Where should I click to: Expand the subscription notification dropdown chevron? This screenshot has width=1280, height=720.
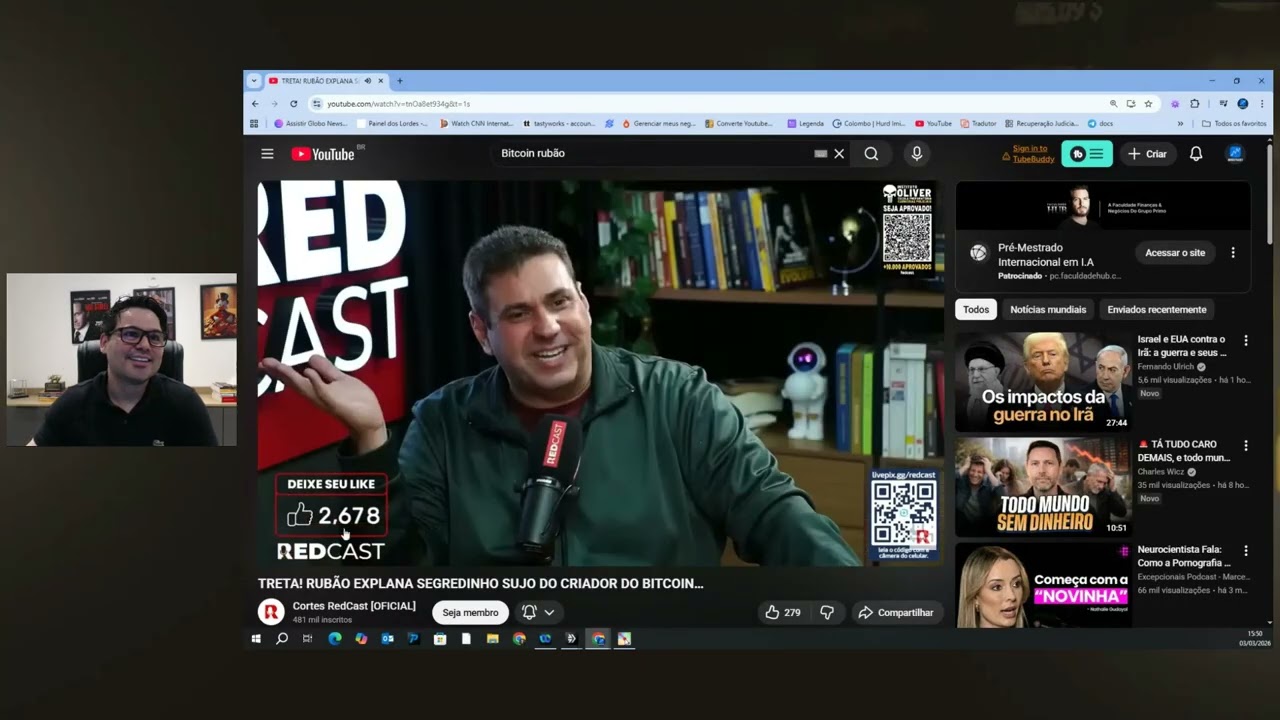[x=549, y=612]
